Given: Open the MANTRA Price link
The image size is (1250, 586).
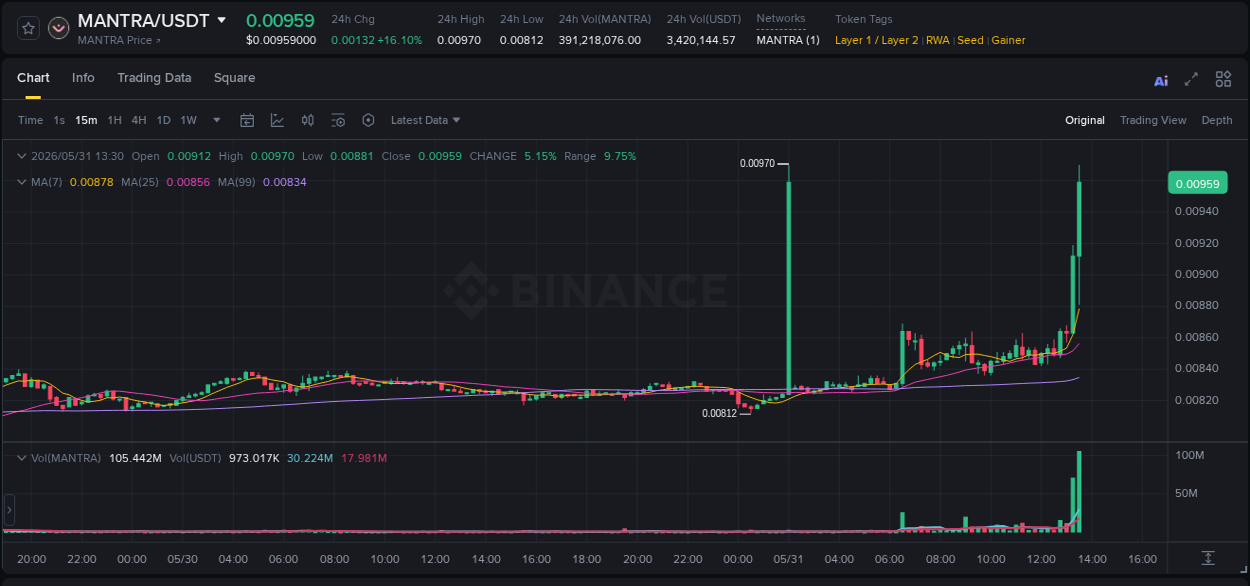Looking at the screenshot, I should (119, 40).
